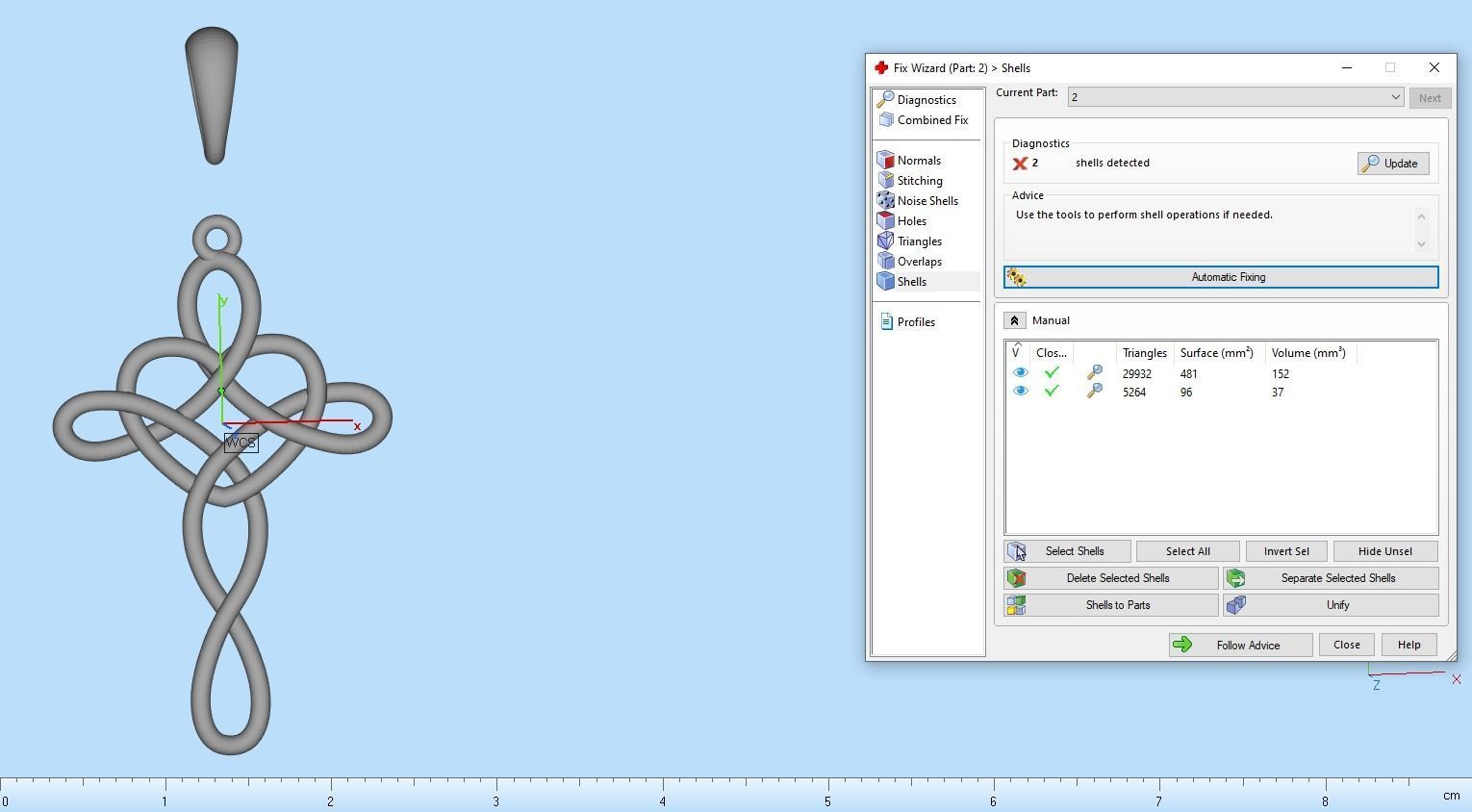Click the Noise Shells icon

tap(885, 201)
